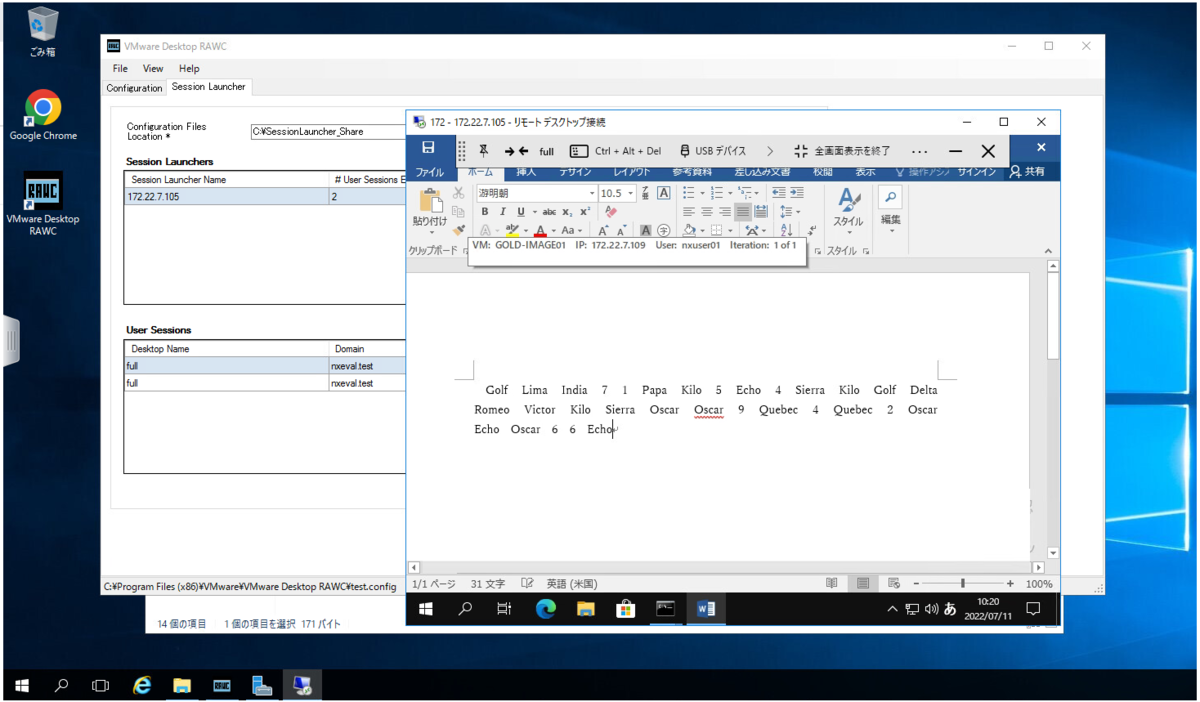Open the 10.5 font size dropdown

coord(631,193)
